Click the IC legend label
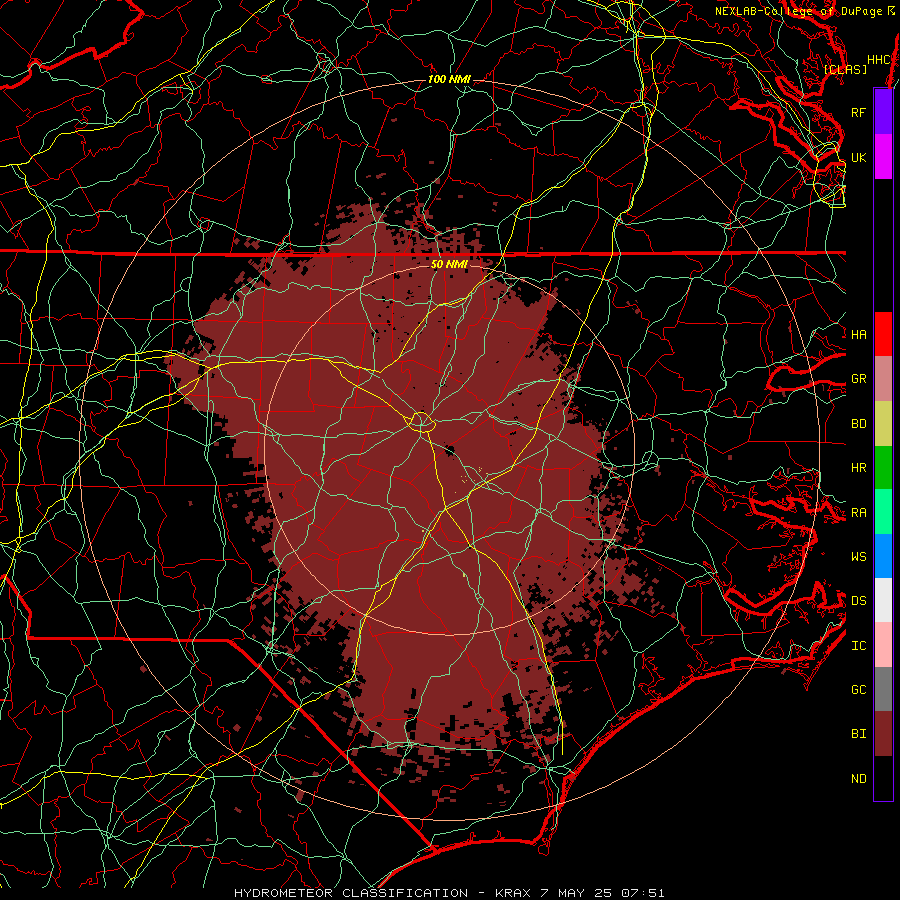Image resolution: width=900 pixels, height=900 pixels. pyautogui.click(x=858, y=646)
